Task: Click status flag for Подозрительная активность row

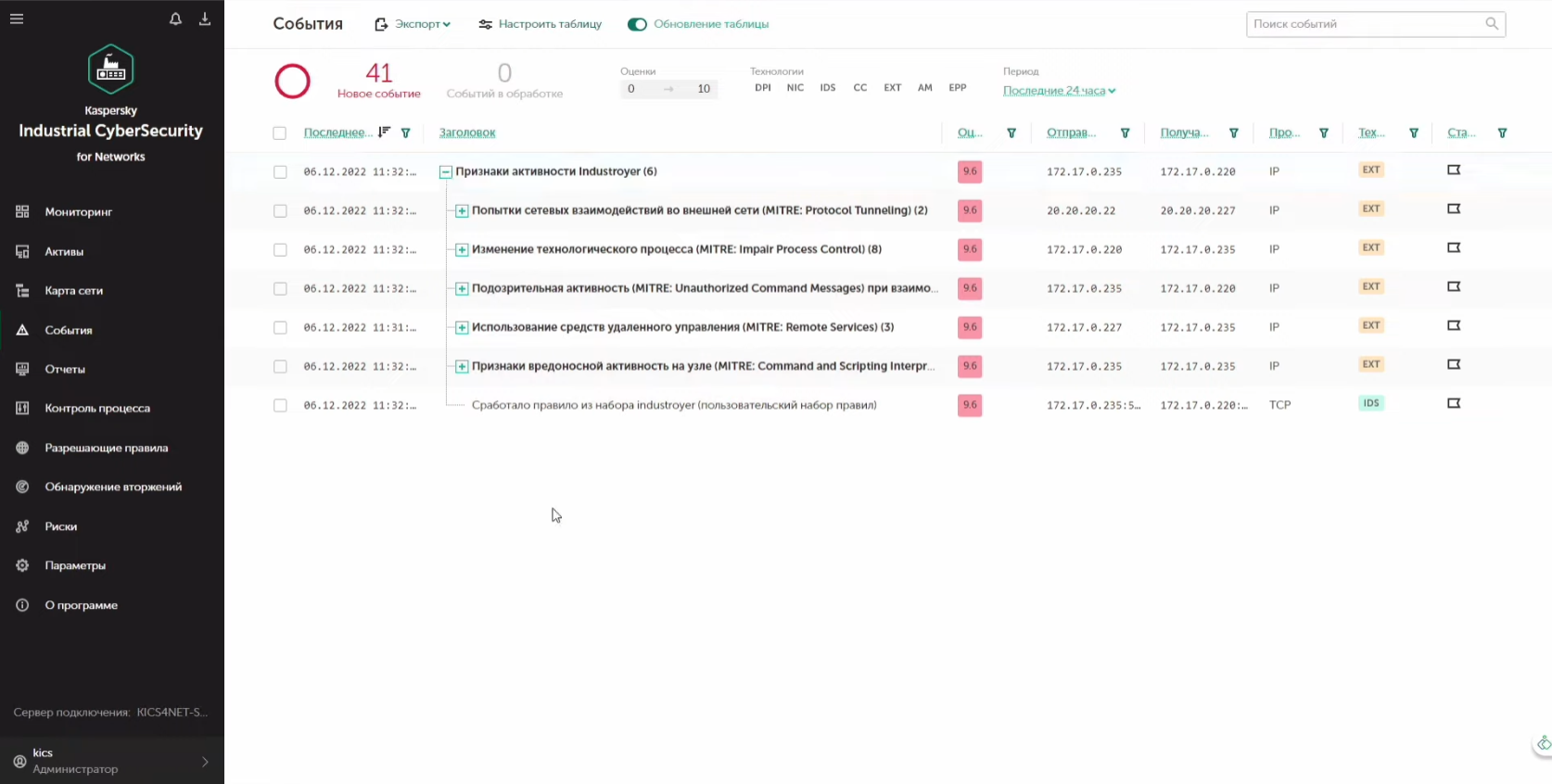Action: pos(1454,287)
